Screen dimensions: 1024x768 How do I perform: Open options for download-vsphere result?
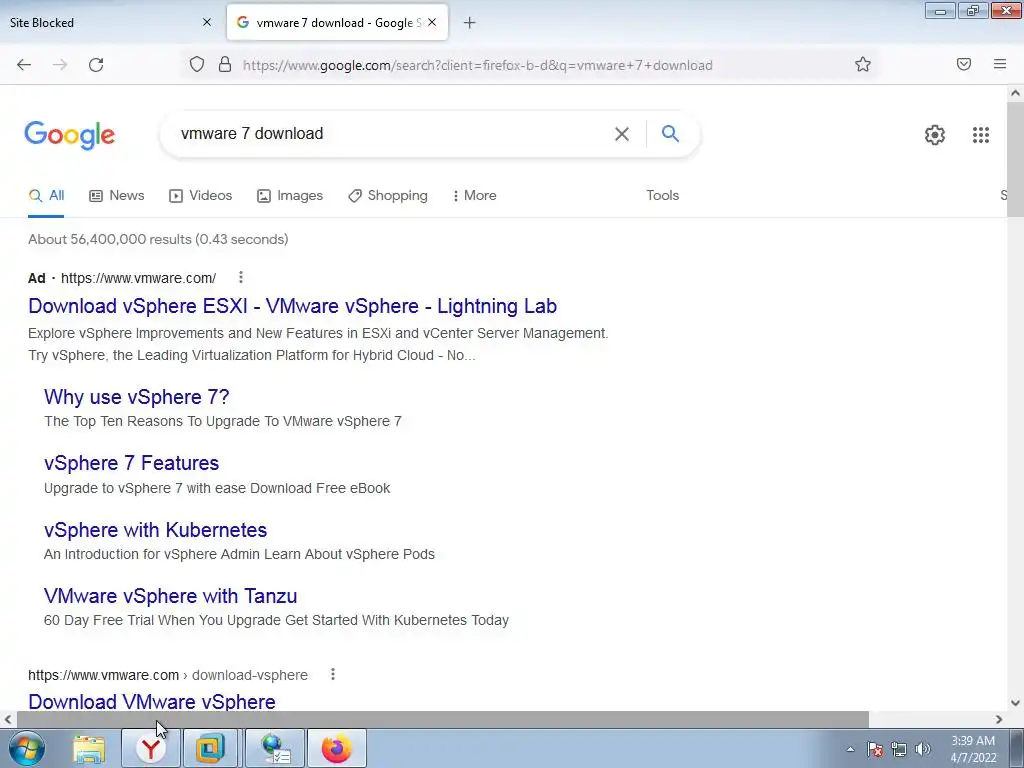pos(332,674)
